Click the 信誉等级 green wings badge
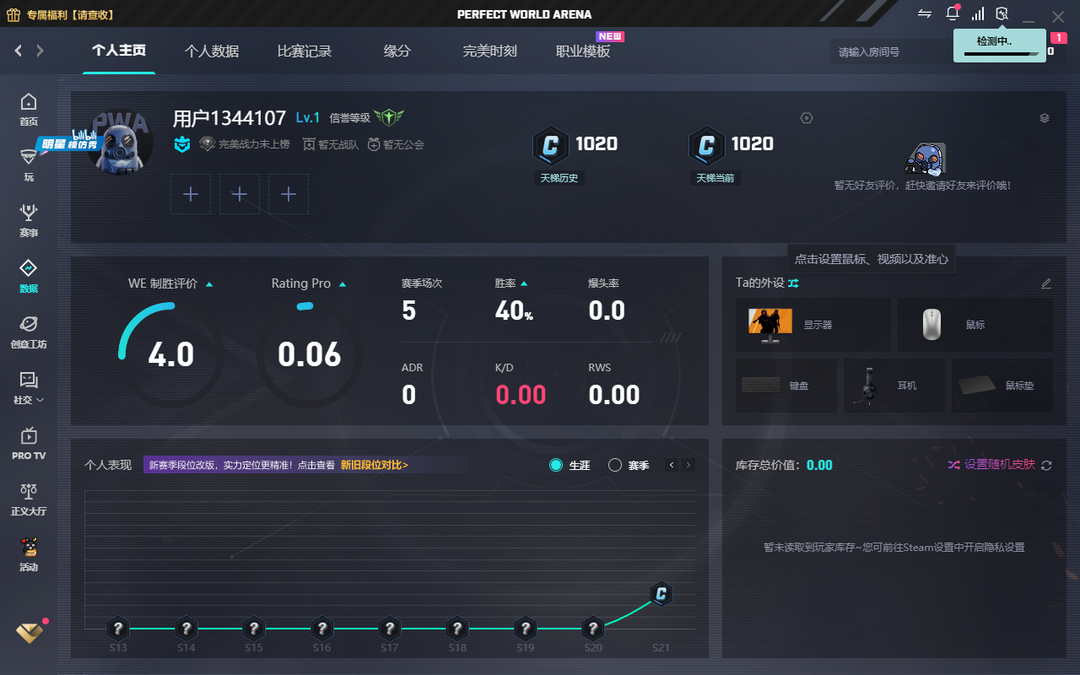This screenshot has width=1080, height=675. (x=389, y=117)
